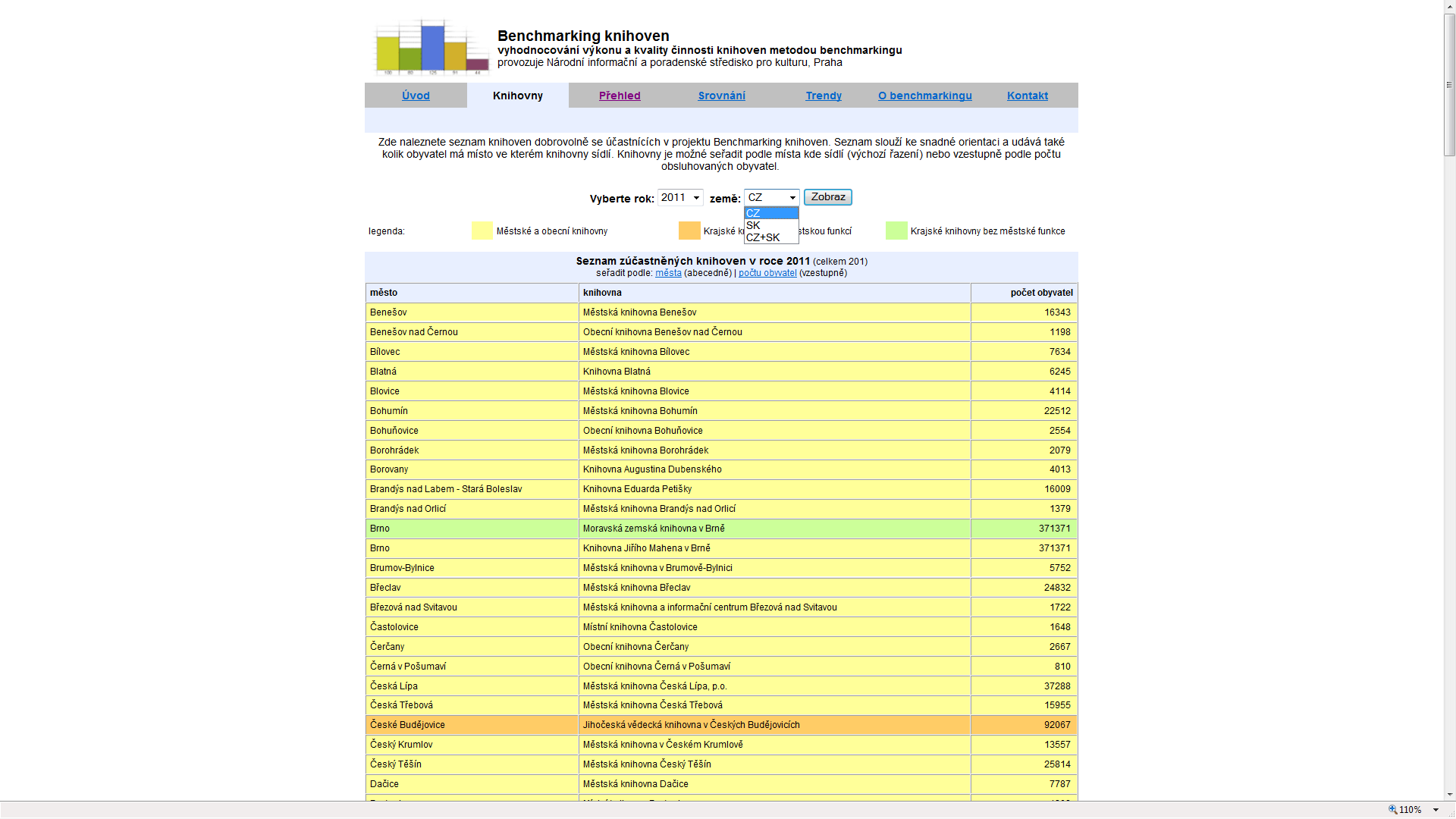The width and height of the screenshot is (1456, 819).
Task: Click Knihovna Blatná cell
Action: click(774, 372)
